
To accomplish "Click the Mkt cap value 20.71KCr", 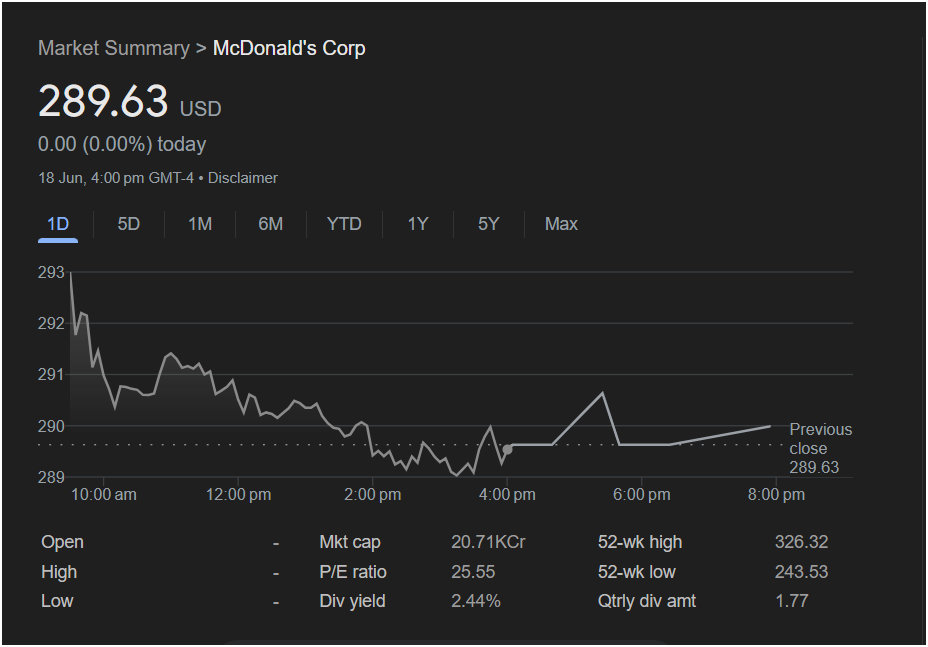I will [488, 542].
